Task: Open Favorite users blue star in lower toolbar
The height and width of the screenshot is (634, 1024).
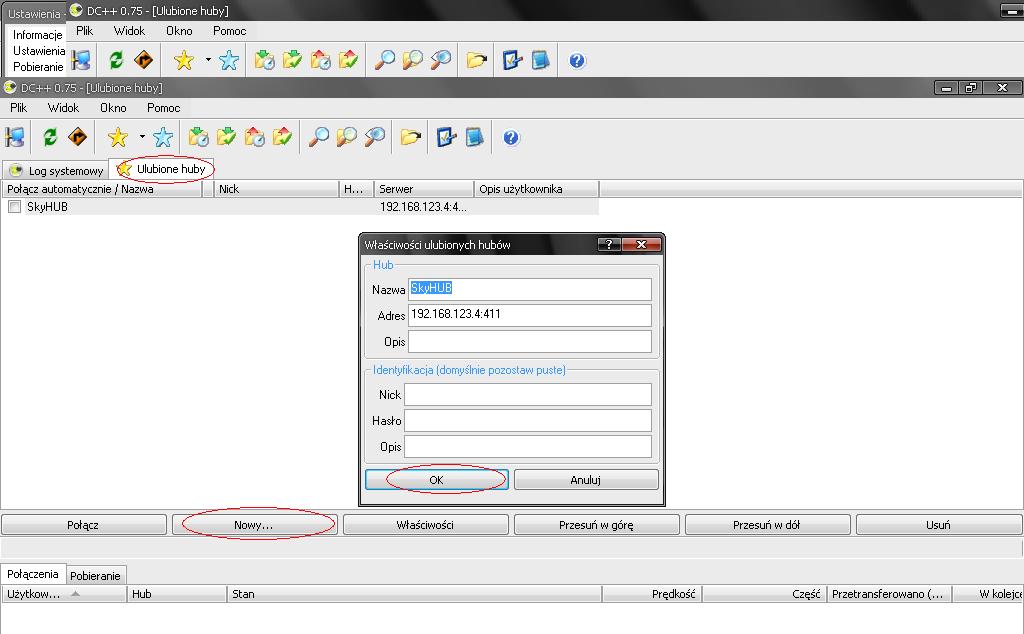Action: coord(163,137)
